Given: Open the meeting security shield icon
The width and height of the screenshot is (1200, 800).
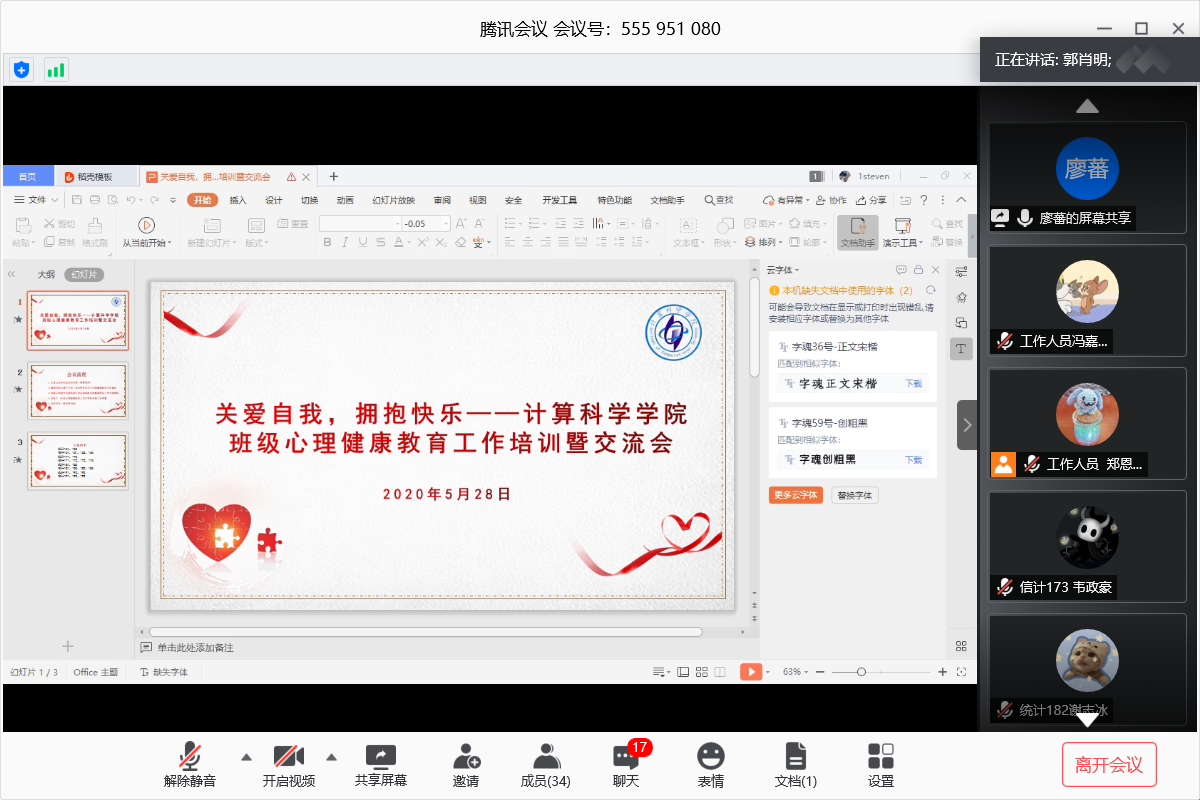Looking at the screenshot, I should click(21, 70).
